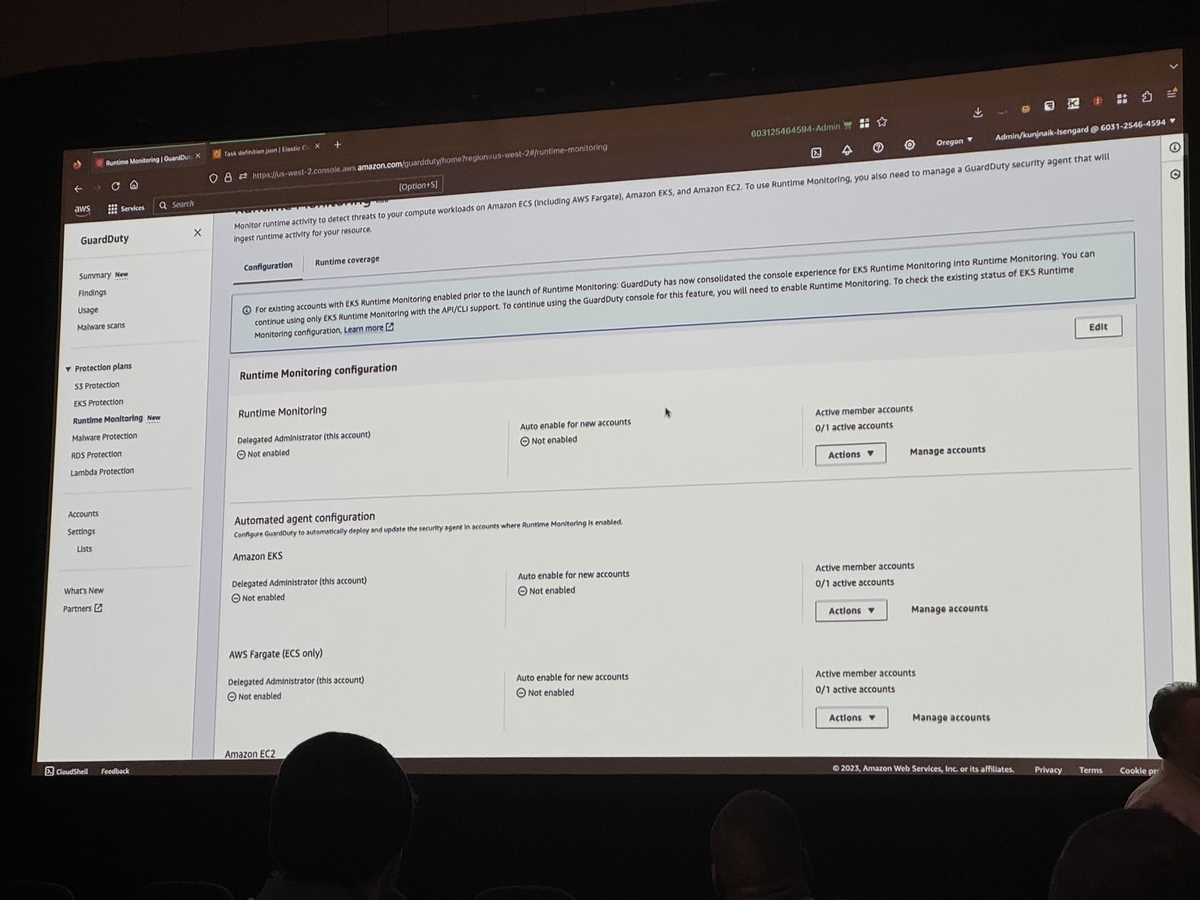Open the info panel icon on right edge
1200x900 pixels.
[x=1175, y=147]
